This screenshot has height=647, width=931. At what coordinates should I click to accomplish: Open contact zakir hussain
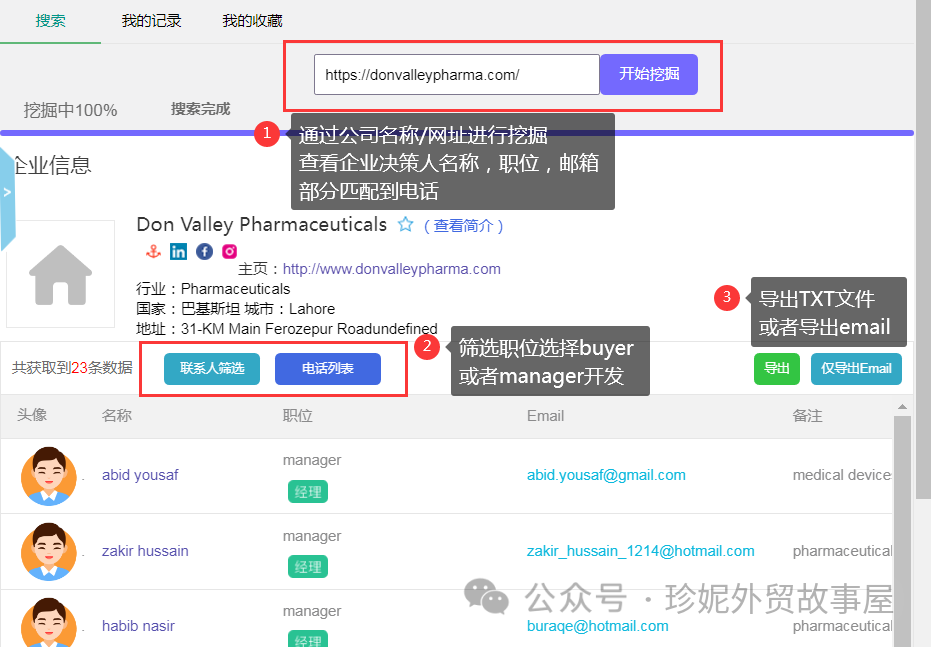pos(145,551)
